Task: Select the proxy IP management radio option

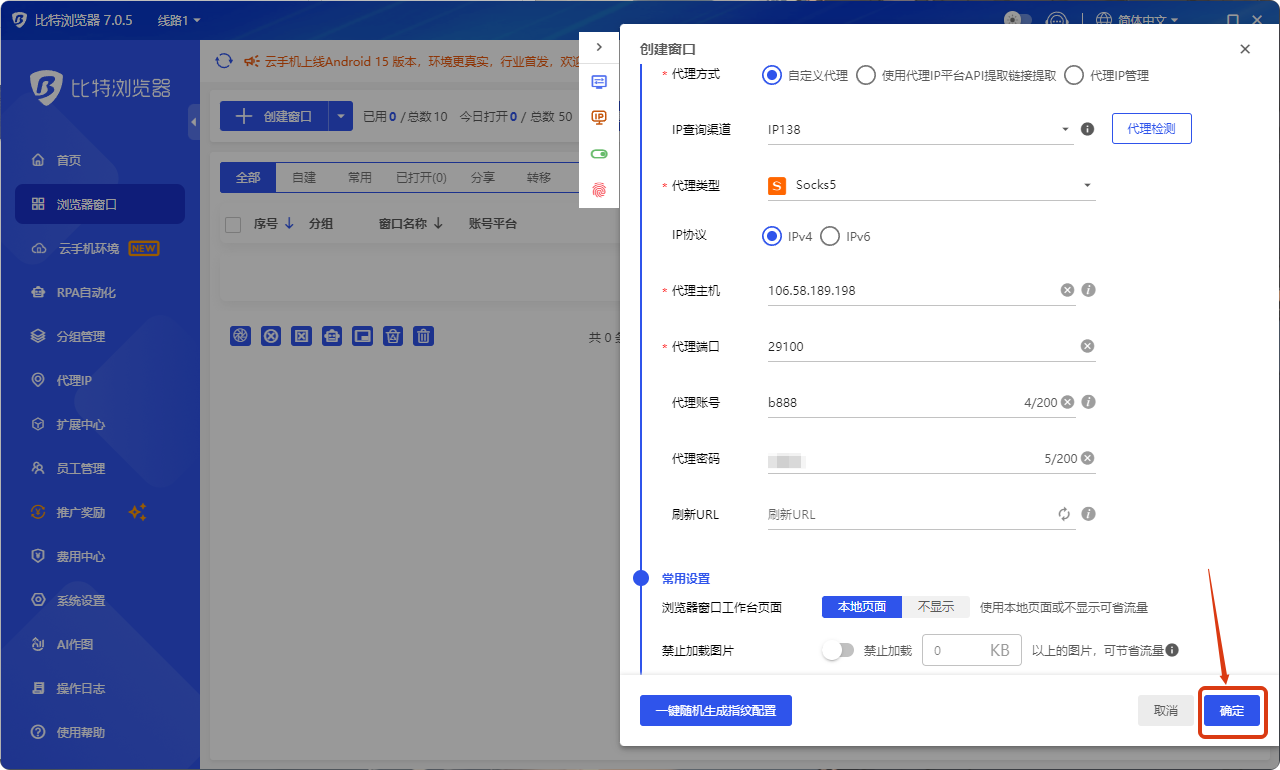Action: (x=1074, y=75)
